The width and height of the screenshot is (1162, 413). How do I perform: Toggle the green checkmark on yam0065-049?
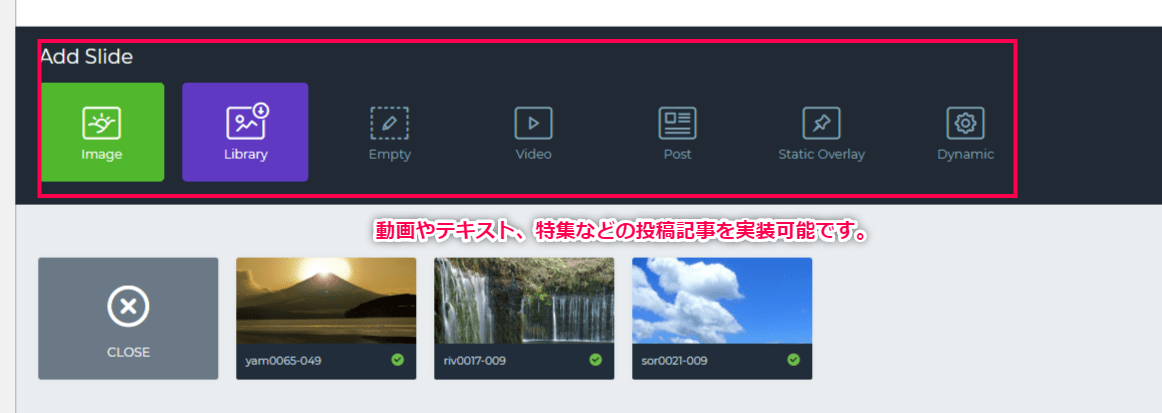(398, 360)
